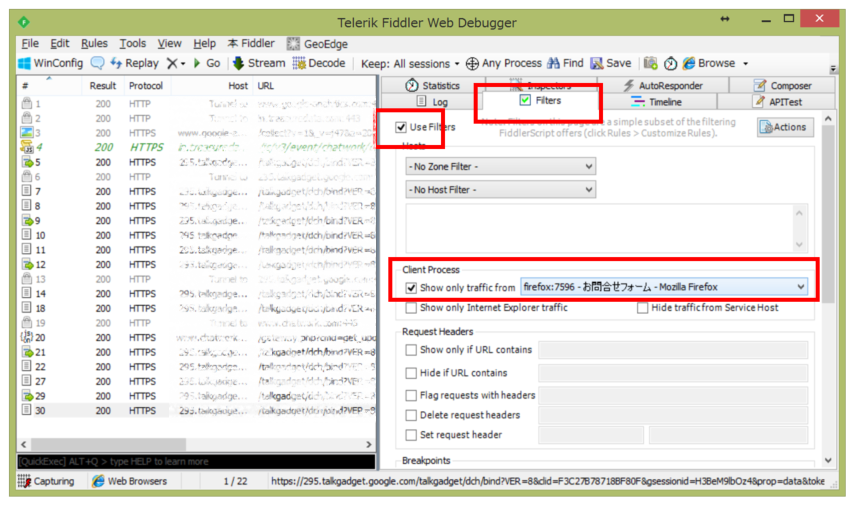Image resolution: width=858 pixels, height=508 pixels.
Task: Sort sessions by the Result column
Action: click(x=103, y=86)
